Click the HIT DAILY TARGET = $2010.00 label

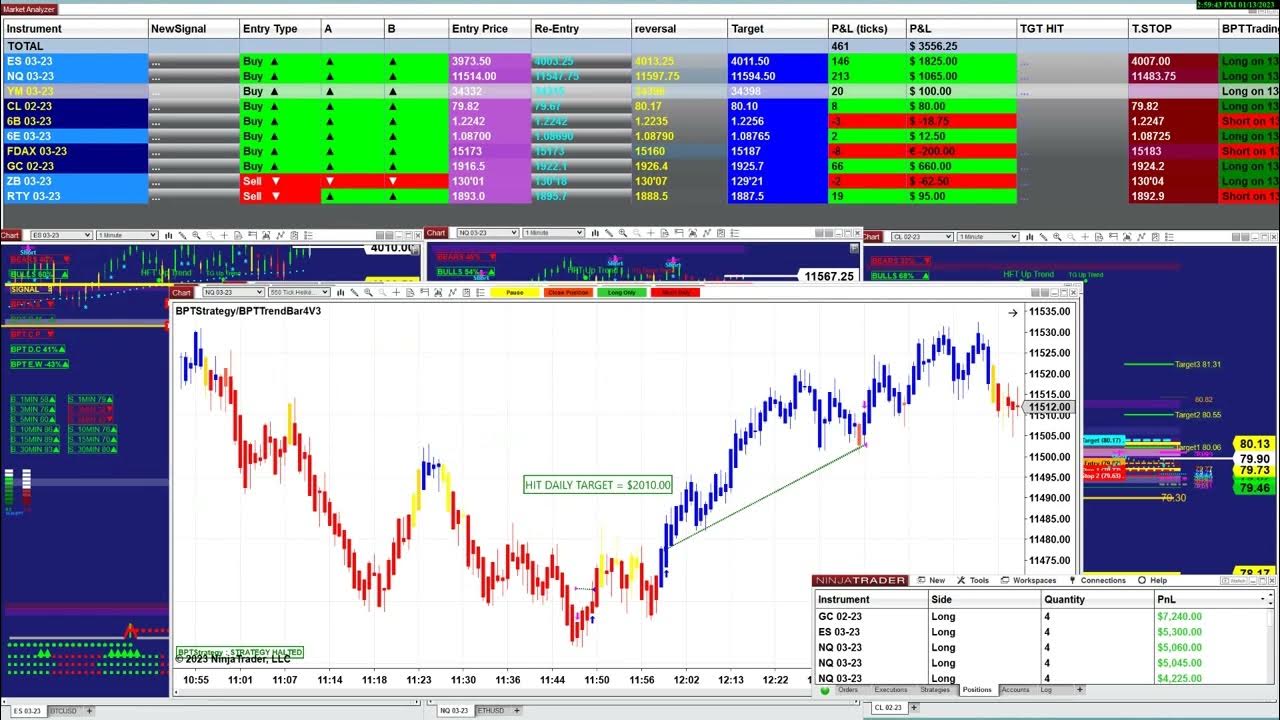click(598, 485)
